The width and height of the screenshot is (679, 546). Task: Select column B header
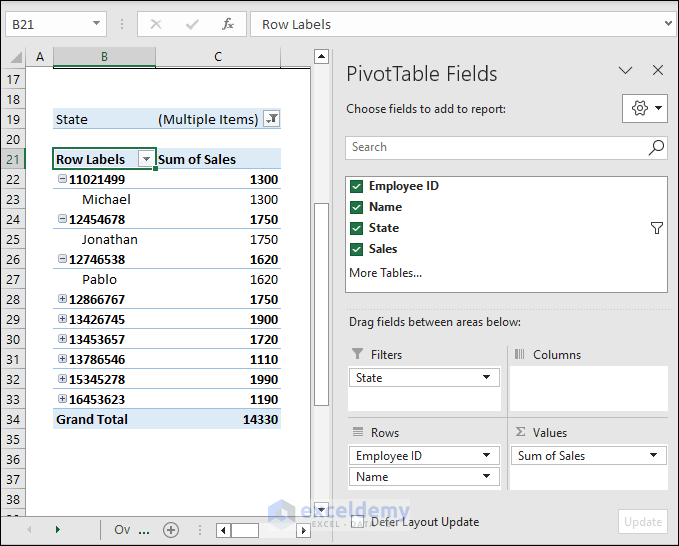point(104,57)
